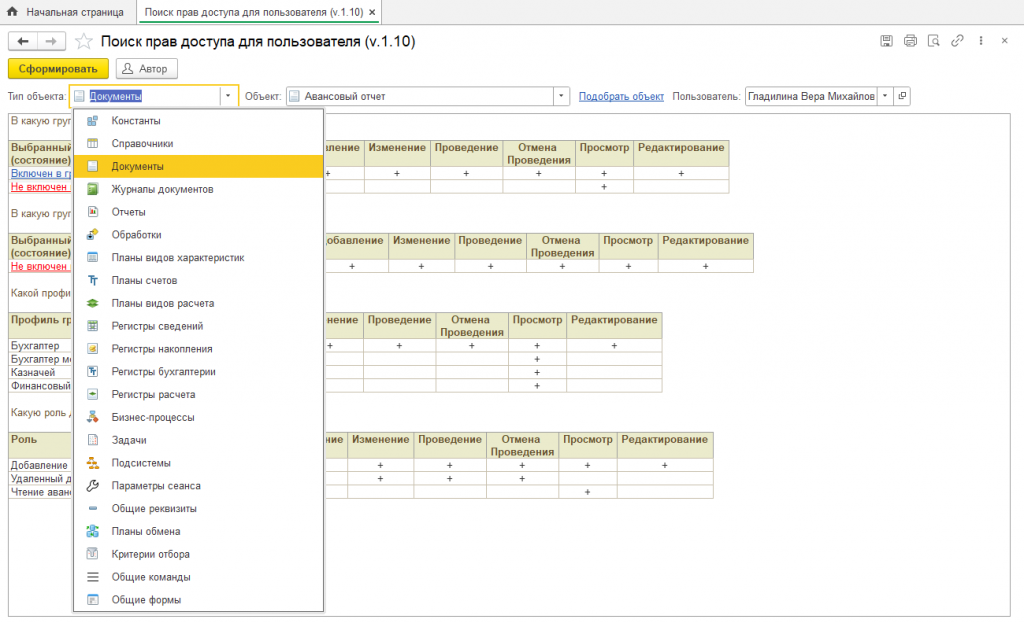Click the Финансовый profile row
Viewport: 1024px width, 623px height.
pyautogui.click(x=40, y=386)
